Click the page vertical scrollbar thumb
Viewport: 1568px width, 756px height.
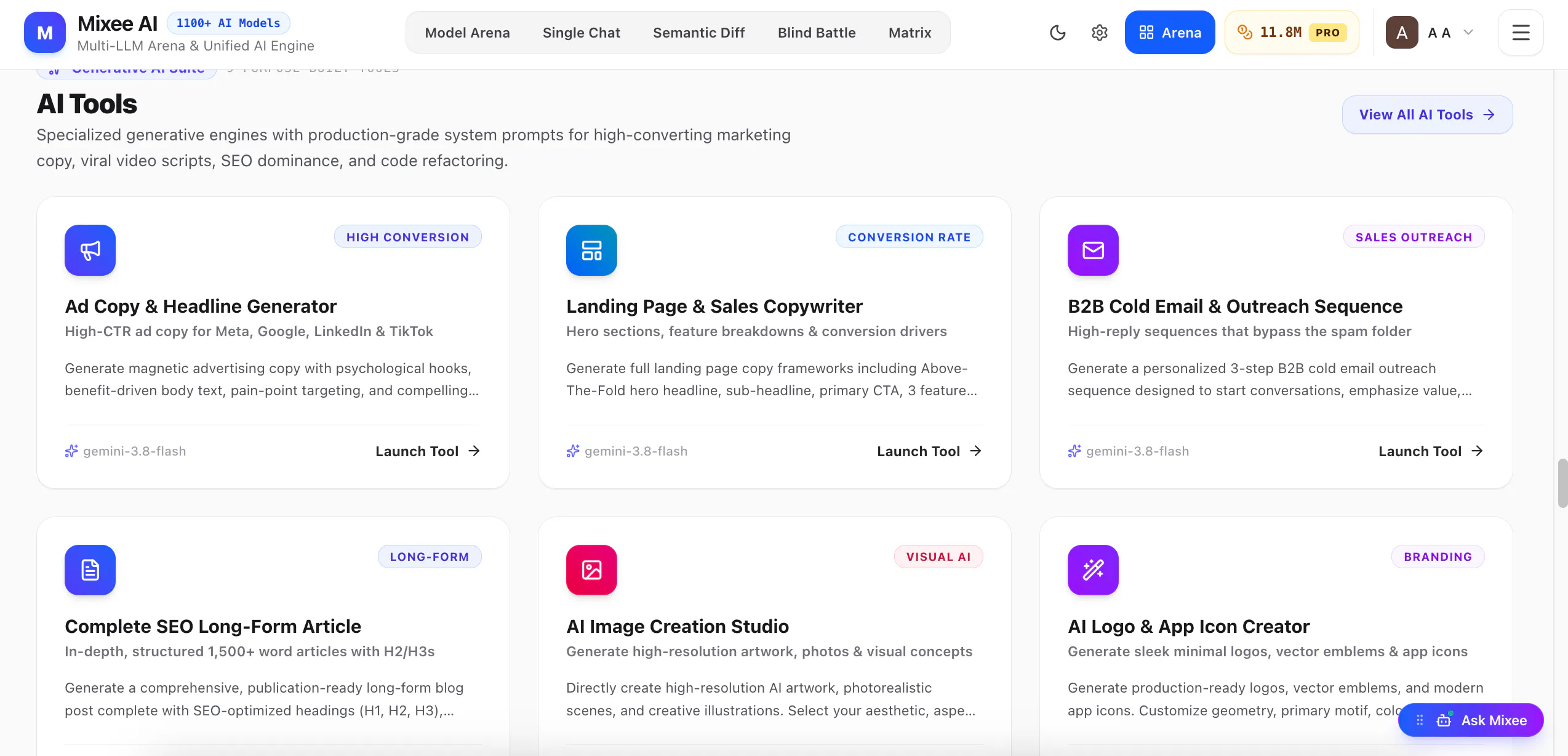1562,483
